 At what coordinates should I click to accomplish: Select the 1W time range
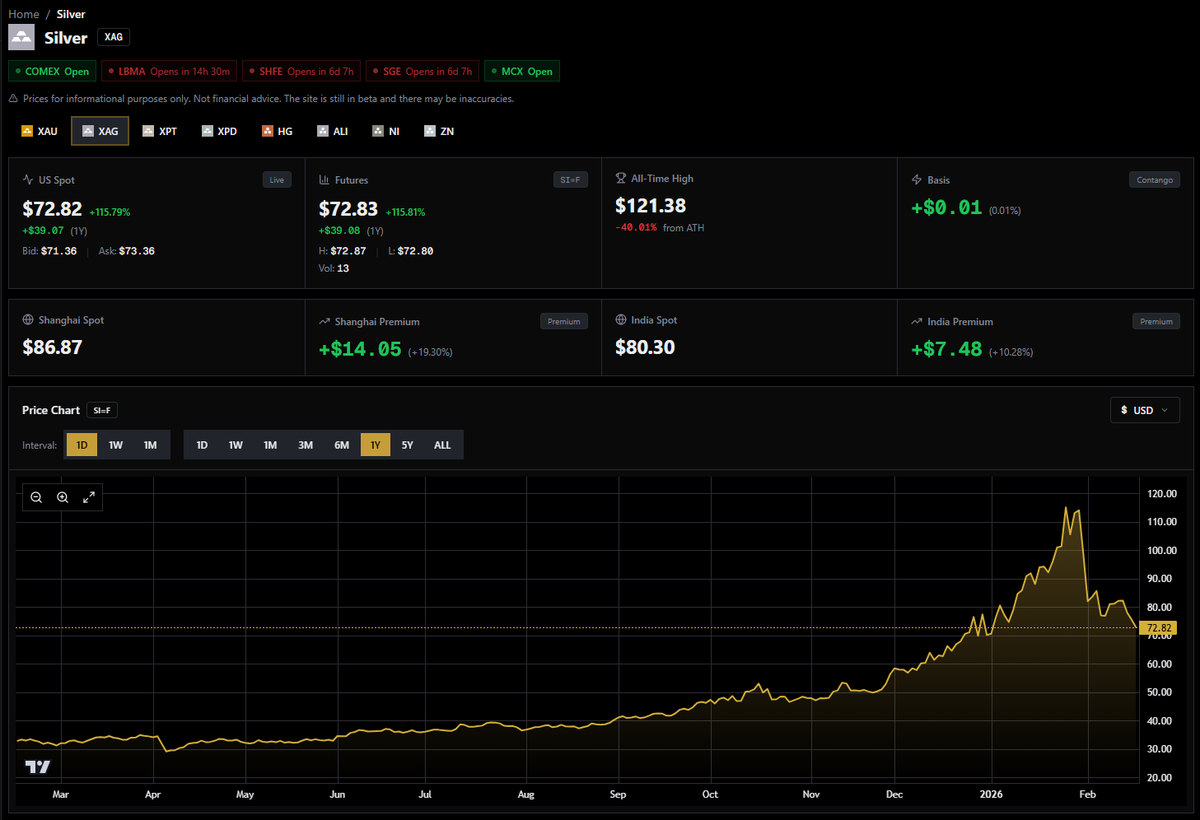(236, 445)
